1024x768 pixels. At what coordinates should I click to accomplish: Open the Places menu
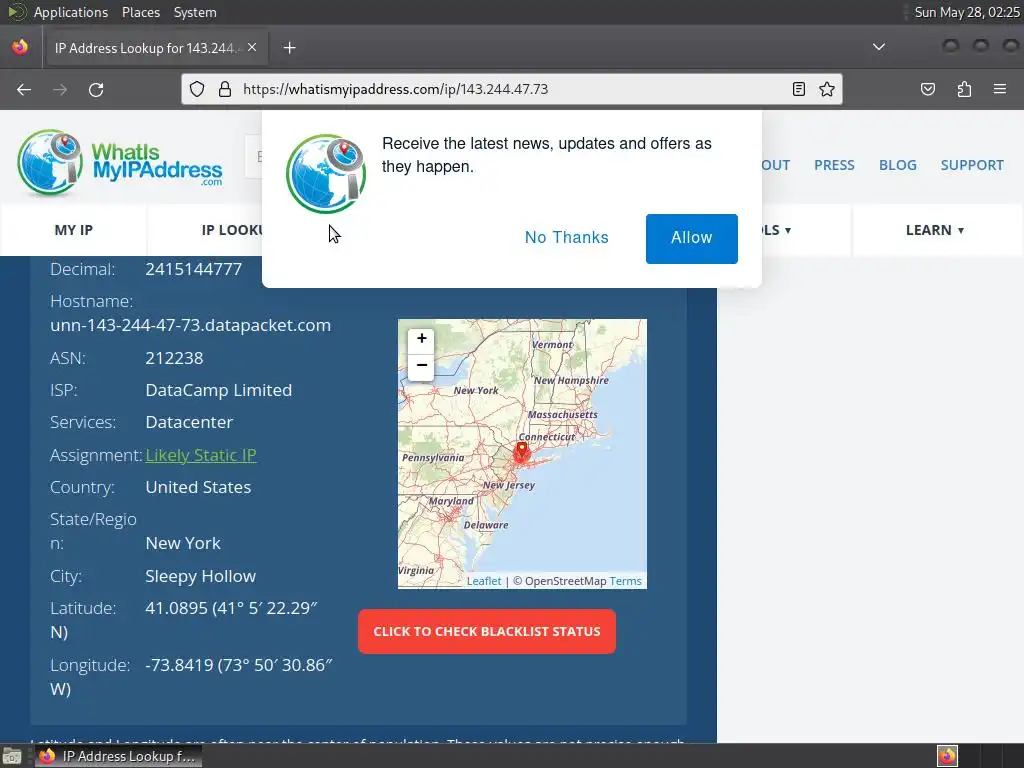(x=140, y=12)
